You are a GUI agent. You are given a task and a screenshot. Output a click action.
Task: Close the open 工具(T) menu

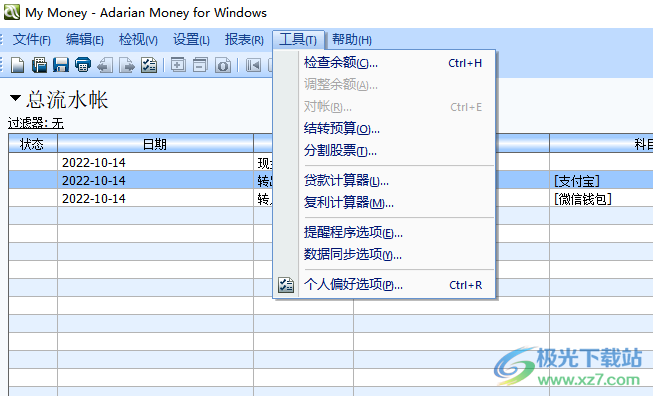pyautogui.click(x=298, y=40)
